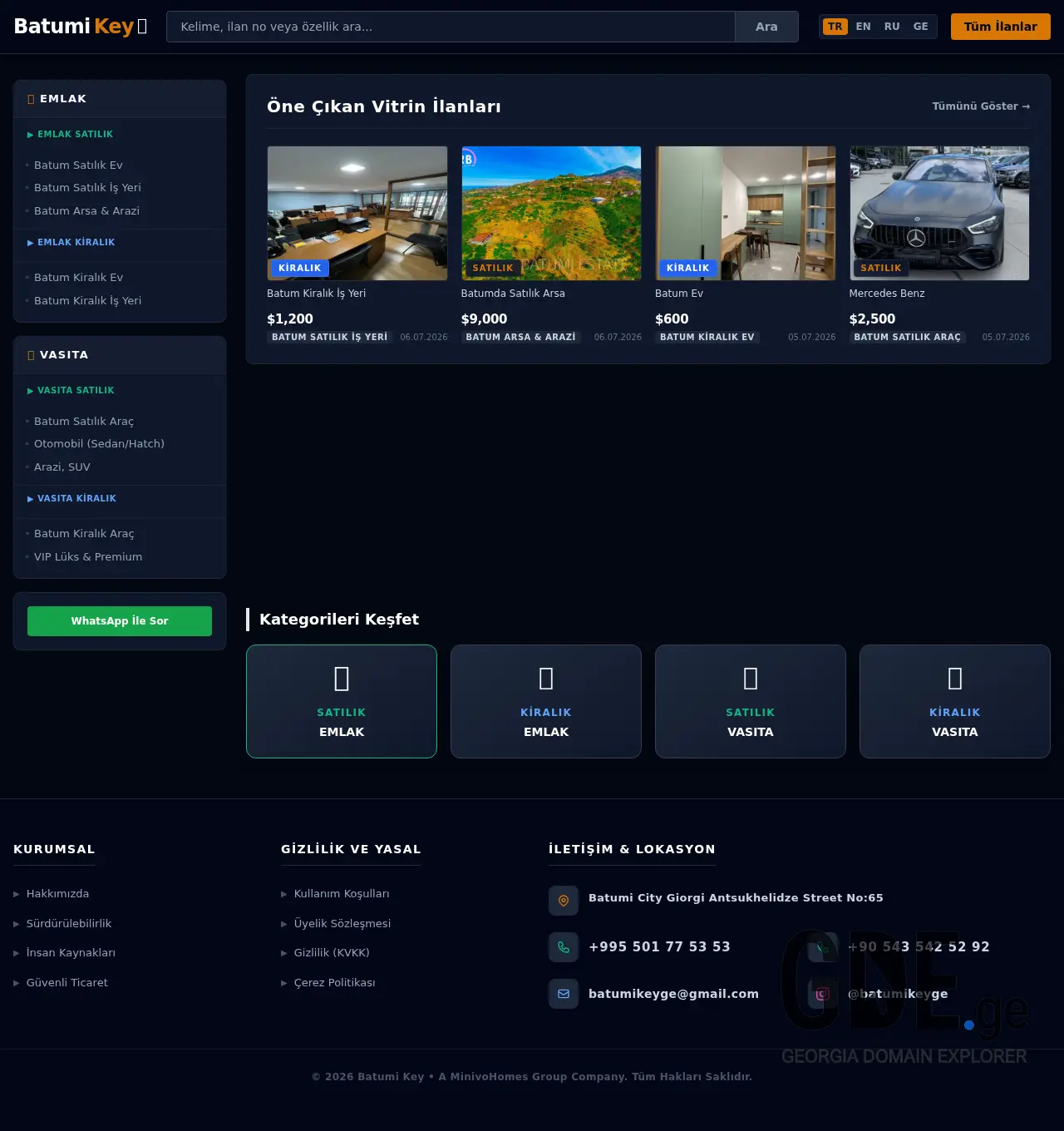Click the icon on the Kiralık Emlak category card
Viewport: 1064px width, 1131px height.
click(x=546, y=679)
